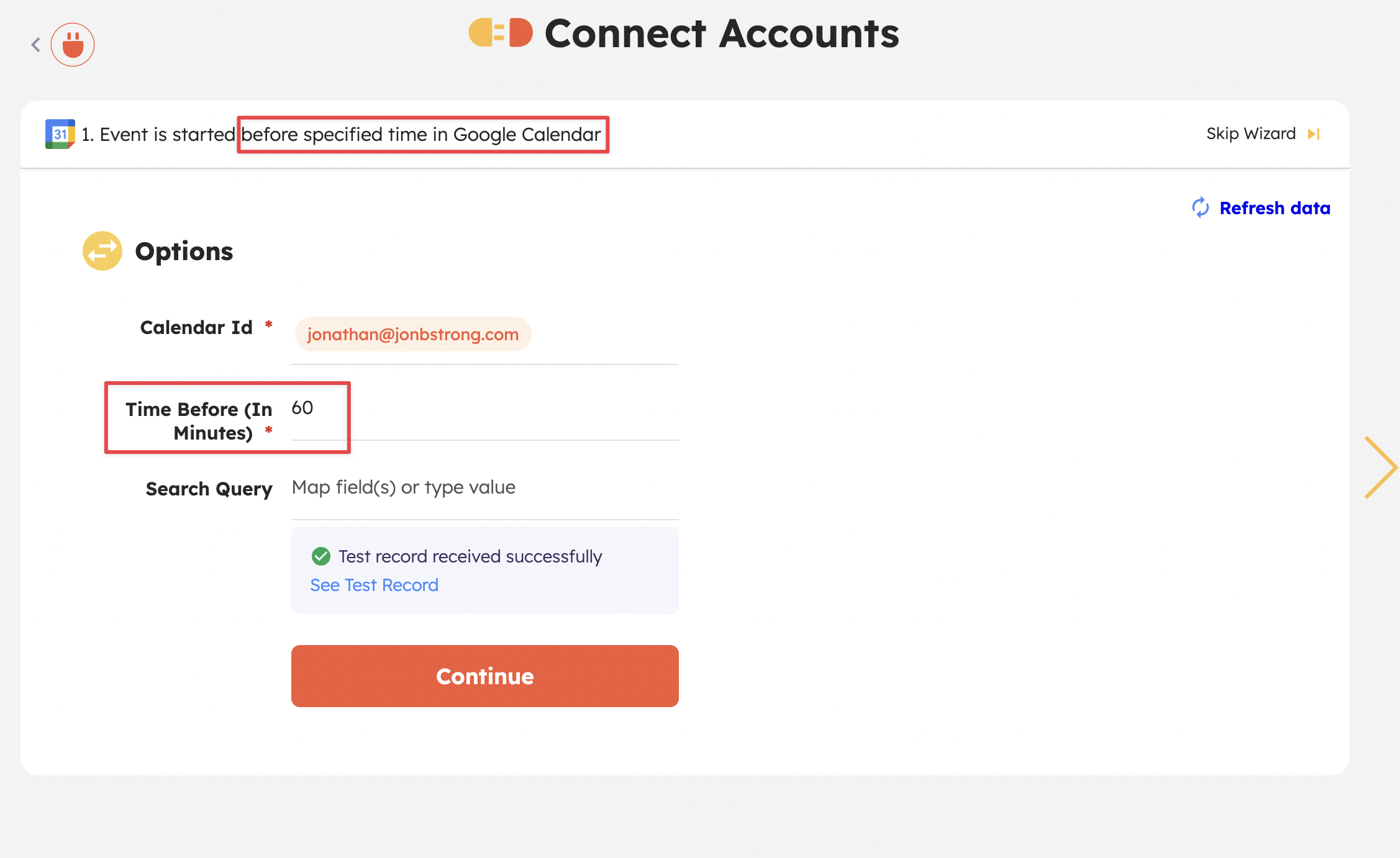Click the circular refresh arrows icon
This screenshot has height=858, width=1400.
pos(1200,208)
